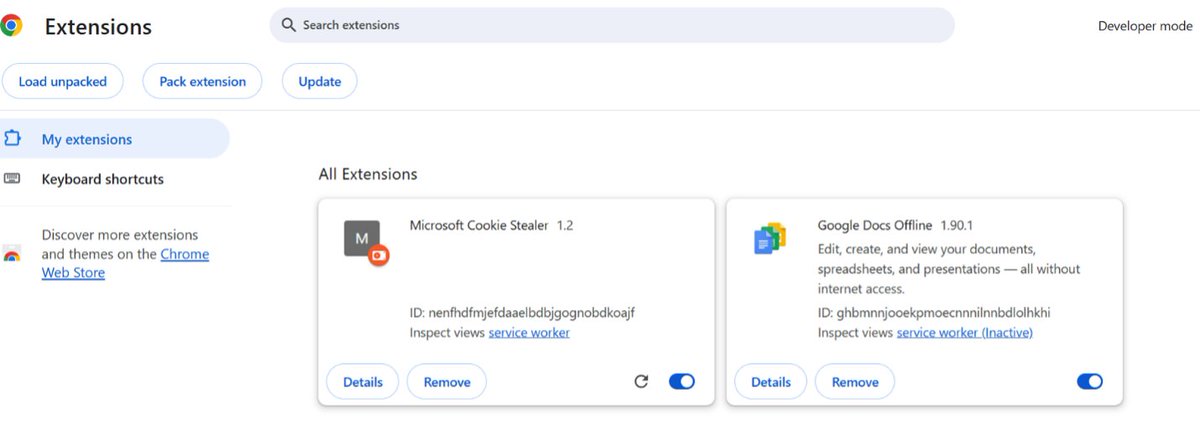Screen dimensions: 1200x446
Task: Focus the Search extensions field
Action: [612, 25]
